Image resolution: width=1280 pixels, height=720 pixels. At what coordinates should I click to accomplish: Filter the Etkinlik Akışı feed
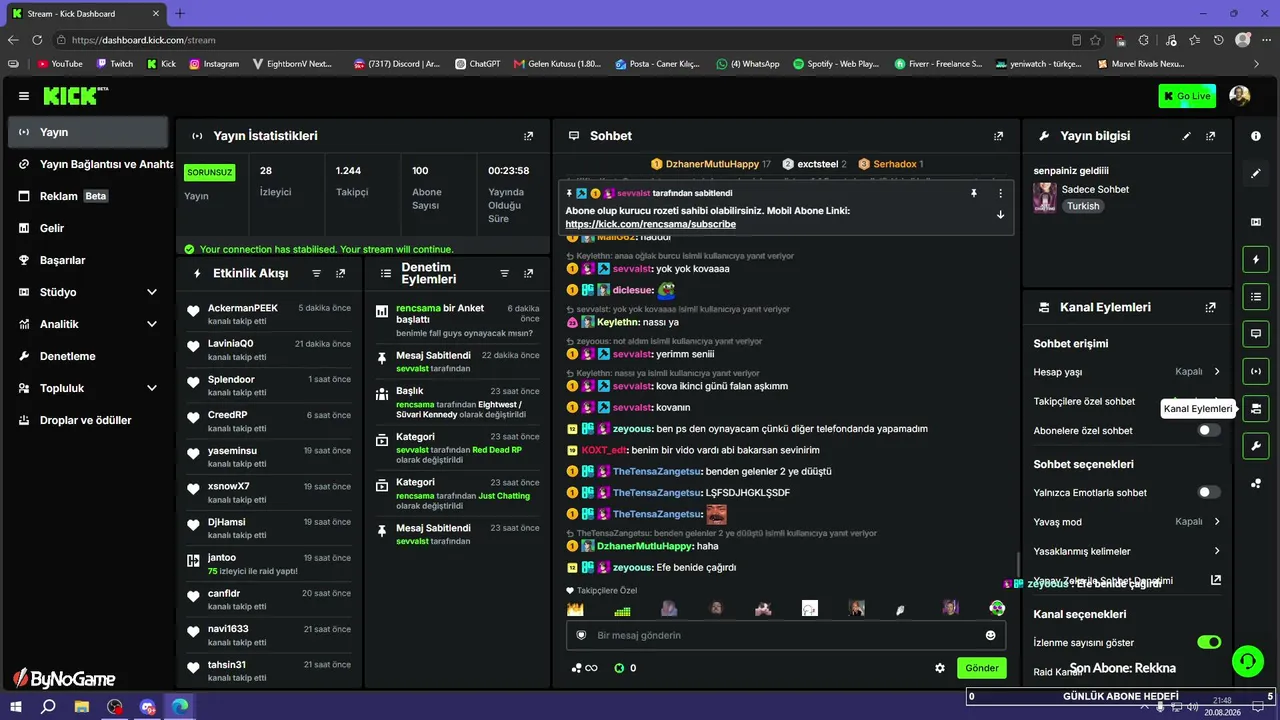317,273
